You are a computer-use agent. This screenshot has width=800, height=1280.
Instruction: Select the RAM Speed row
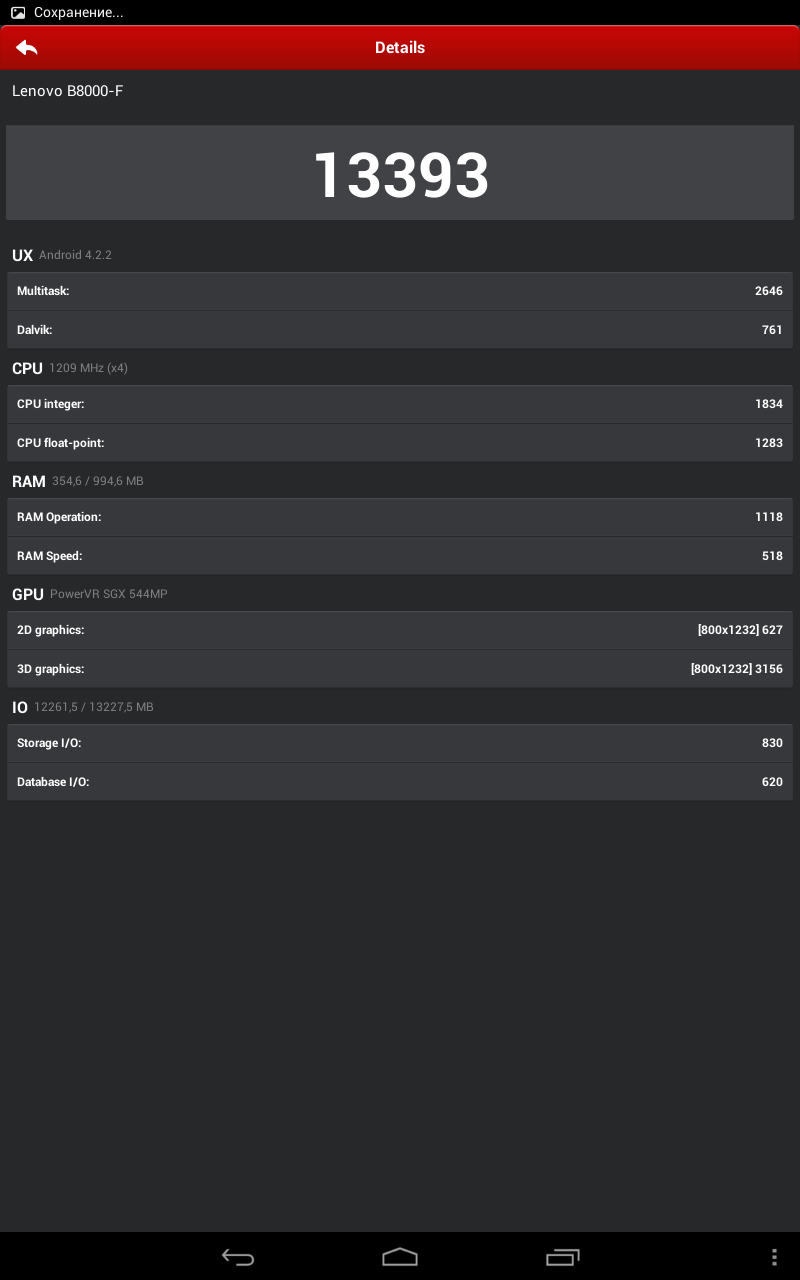400,555
